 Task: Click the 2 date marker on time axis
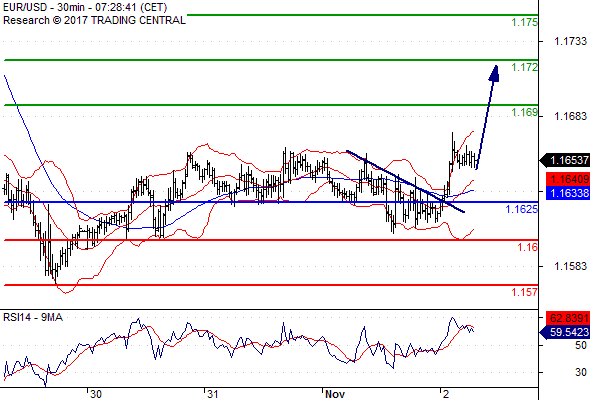(x=446, y=394)
